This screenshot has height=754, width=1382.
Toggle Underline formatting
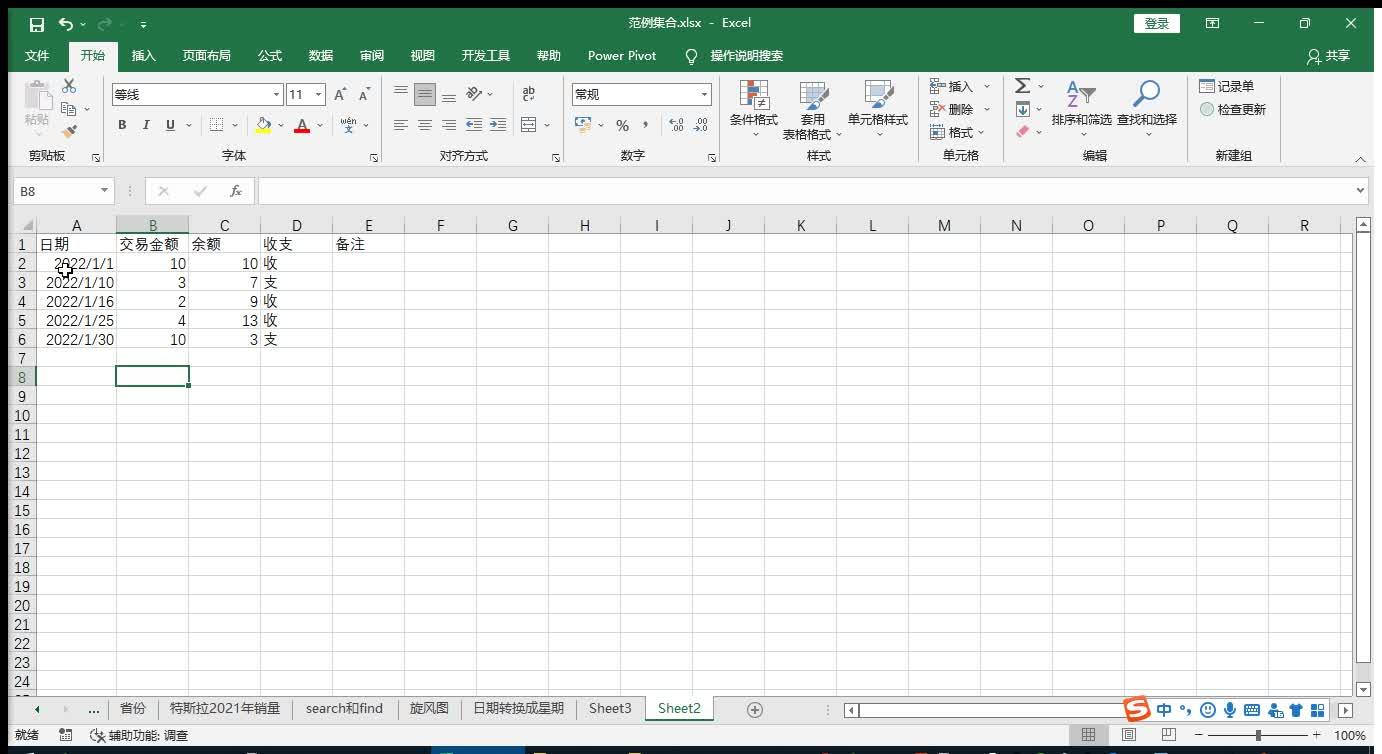point(170,125)
